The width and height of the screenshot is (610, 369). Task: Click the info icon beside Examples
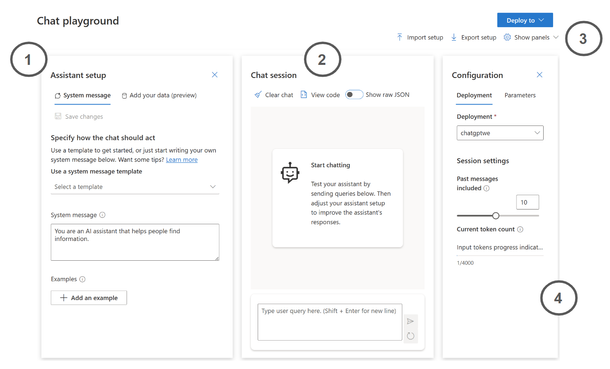[x=82, y=279]
